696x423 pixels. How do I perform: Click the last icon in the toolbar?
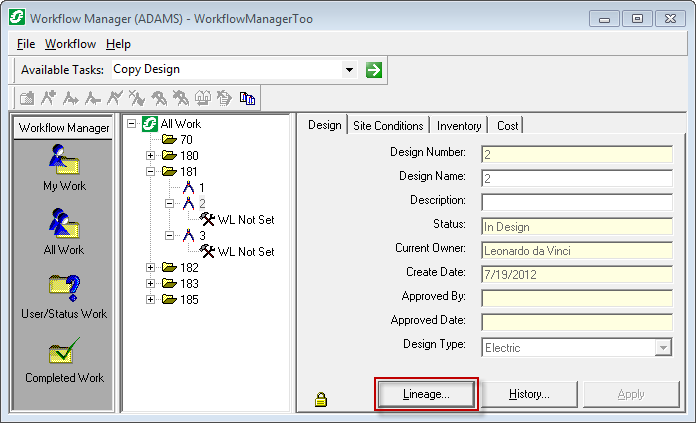tap(247, 98)
